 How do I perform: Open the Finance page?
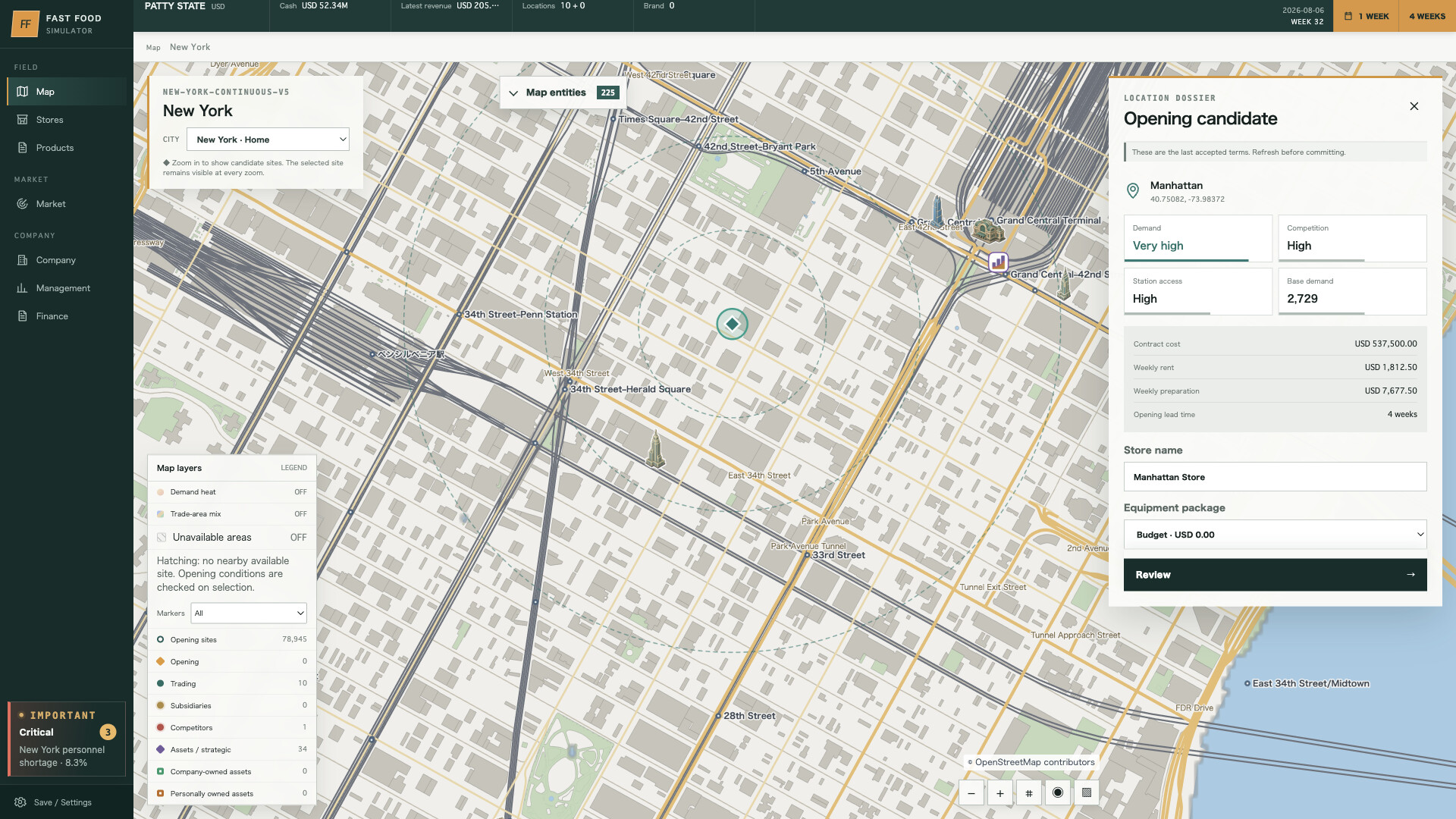click(67, 316)
